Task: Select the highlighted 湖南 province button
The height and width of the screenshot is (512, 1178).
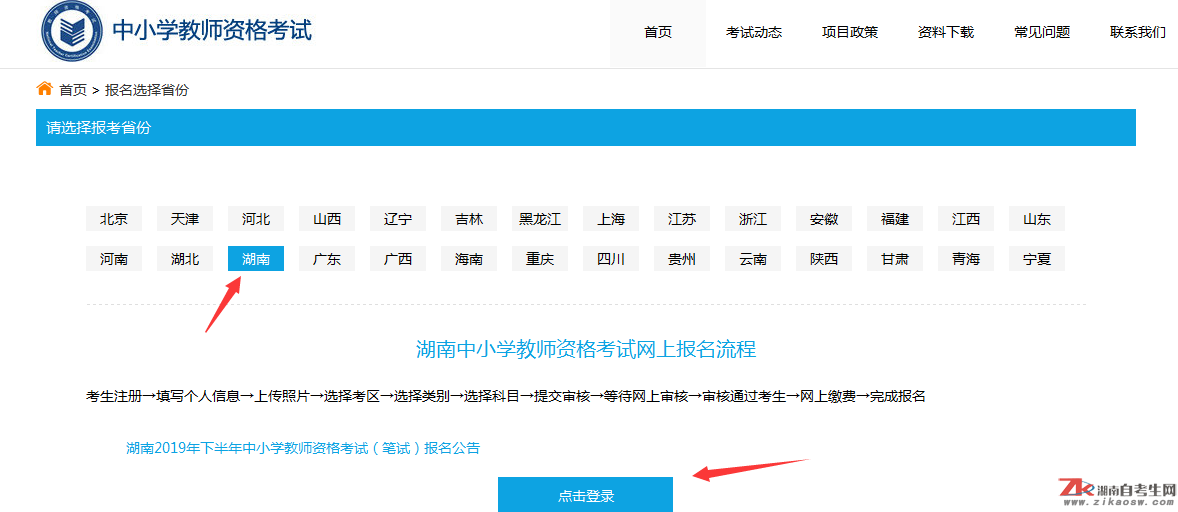Action: tap(255, 259)
